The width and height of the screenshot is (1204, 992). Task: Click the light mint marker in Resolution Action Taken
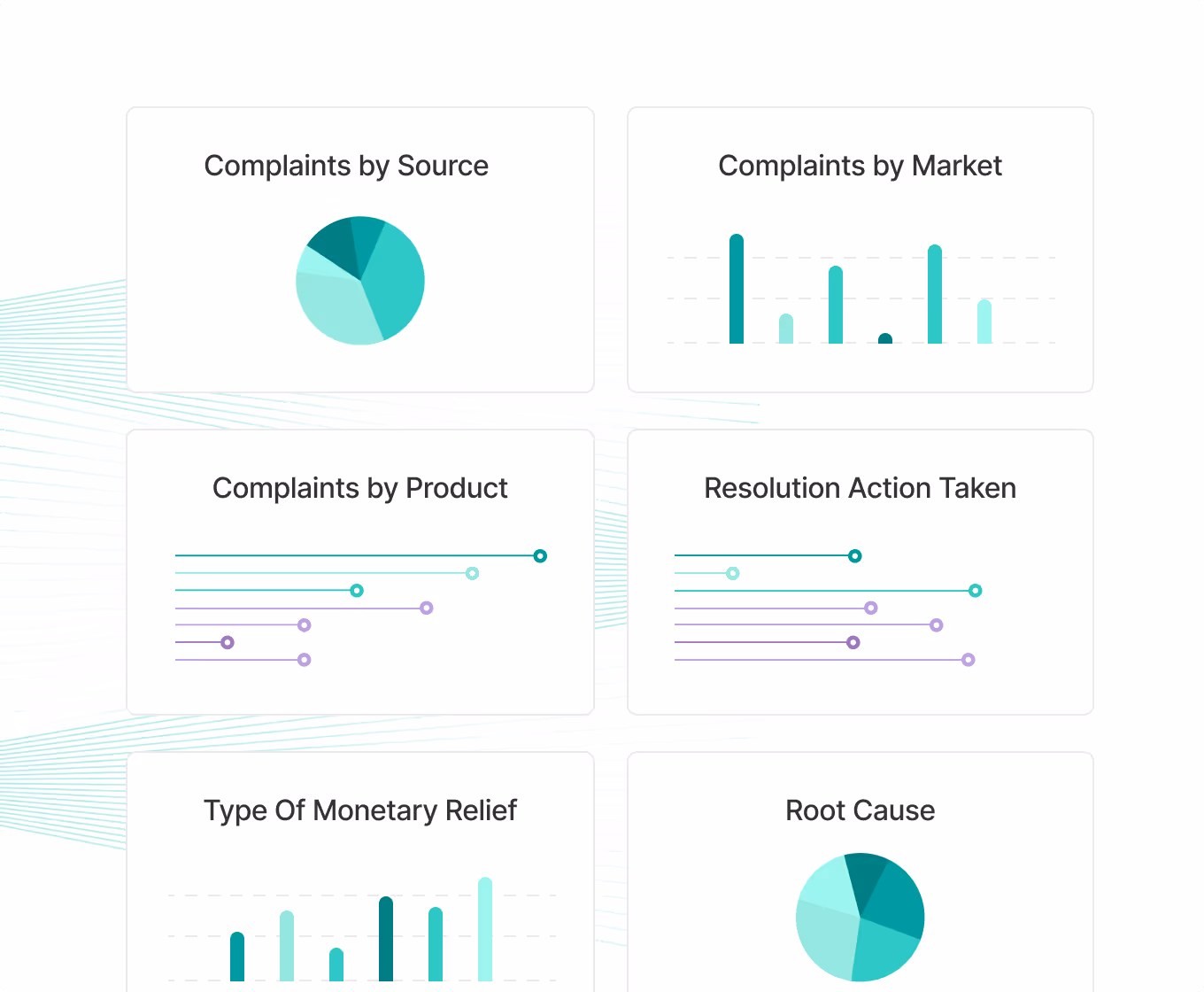click(732, 573)
